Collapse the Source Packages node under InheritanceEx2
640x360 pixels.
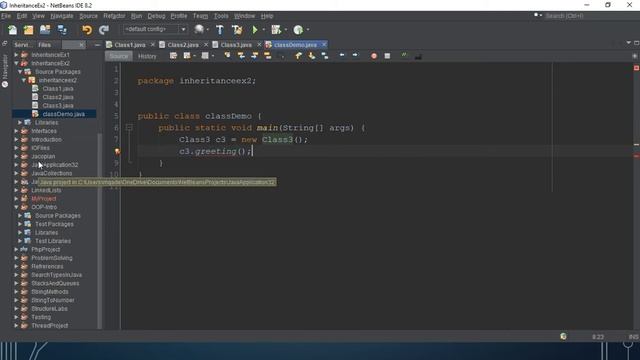pos(20,72)
